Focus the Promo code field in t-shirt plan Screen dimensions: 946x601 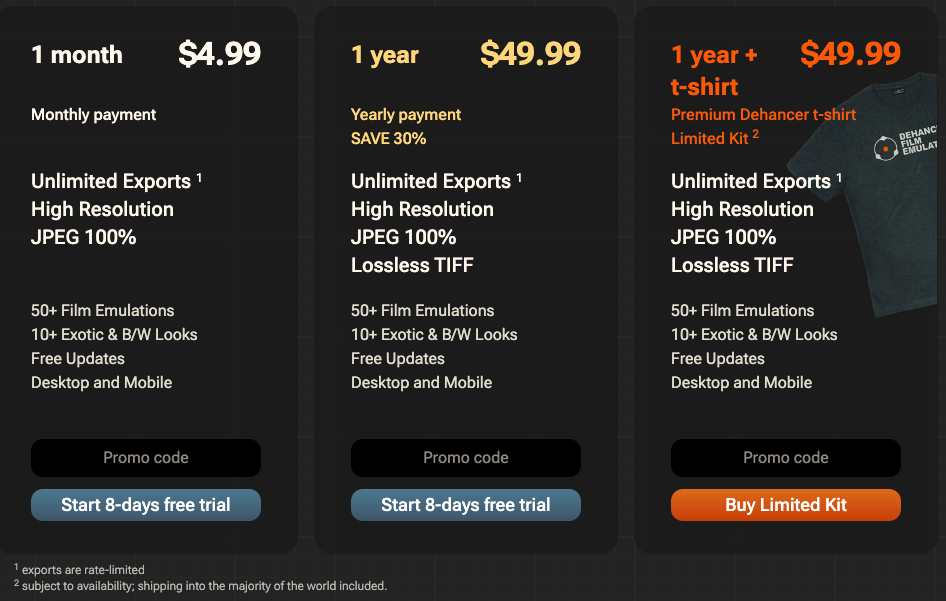tap(786, 458)
